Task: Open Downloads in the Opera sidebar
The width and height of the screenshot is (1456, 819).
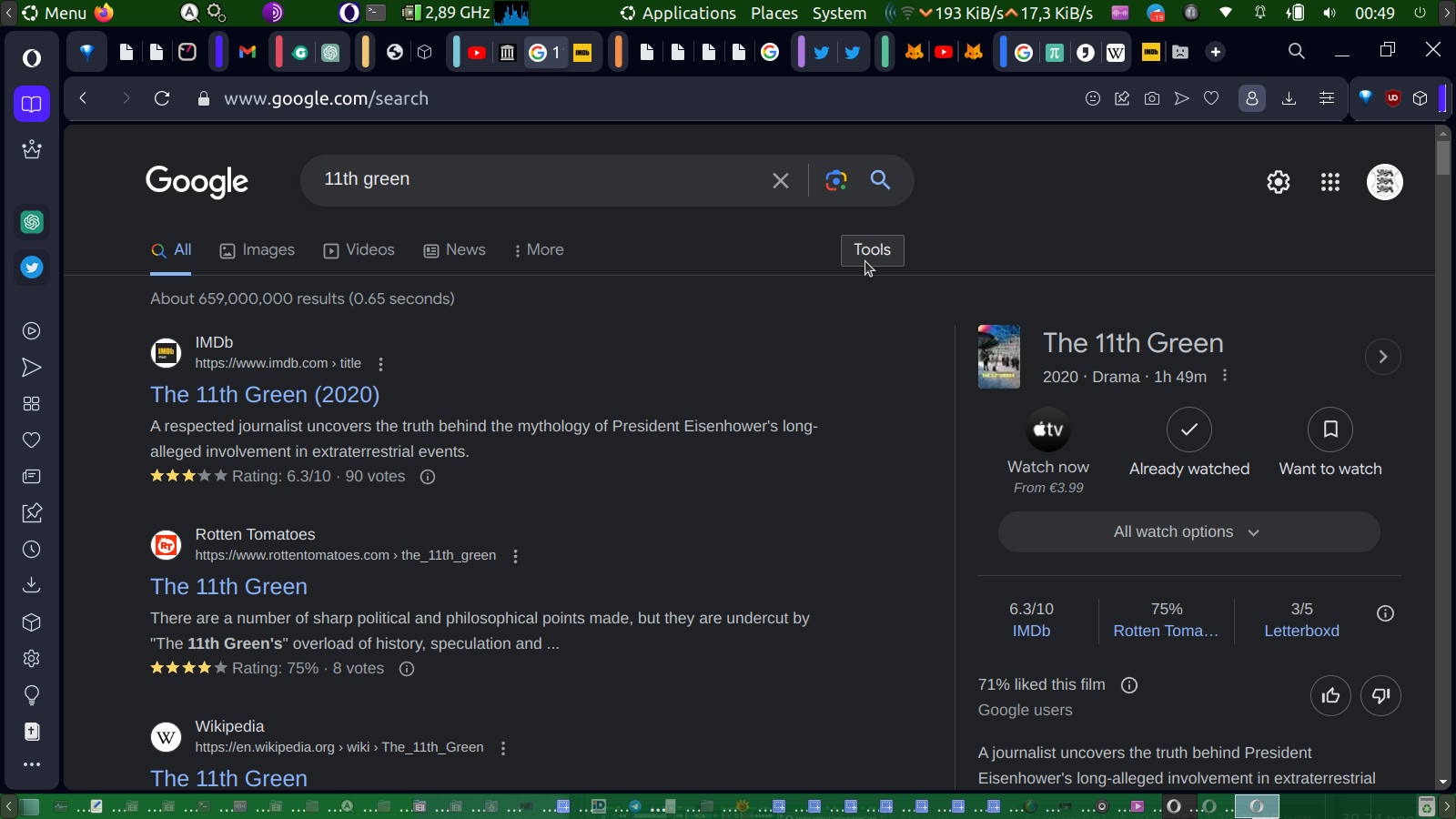Action: 32,585
